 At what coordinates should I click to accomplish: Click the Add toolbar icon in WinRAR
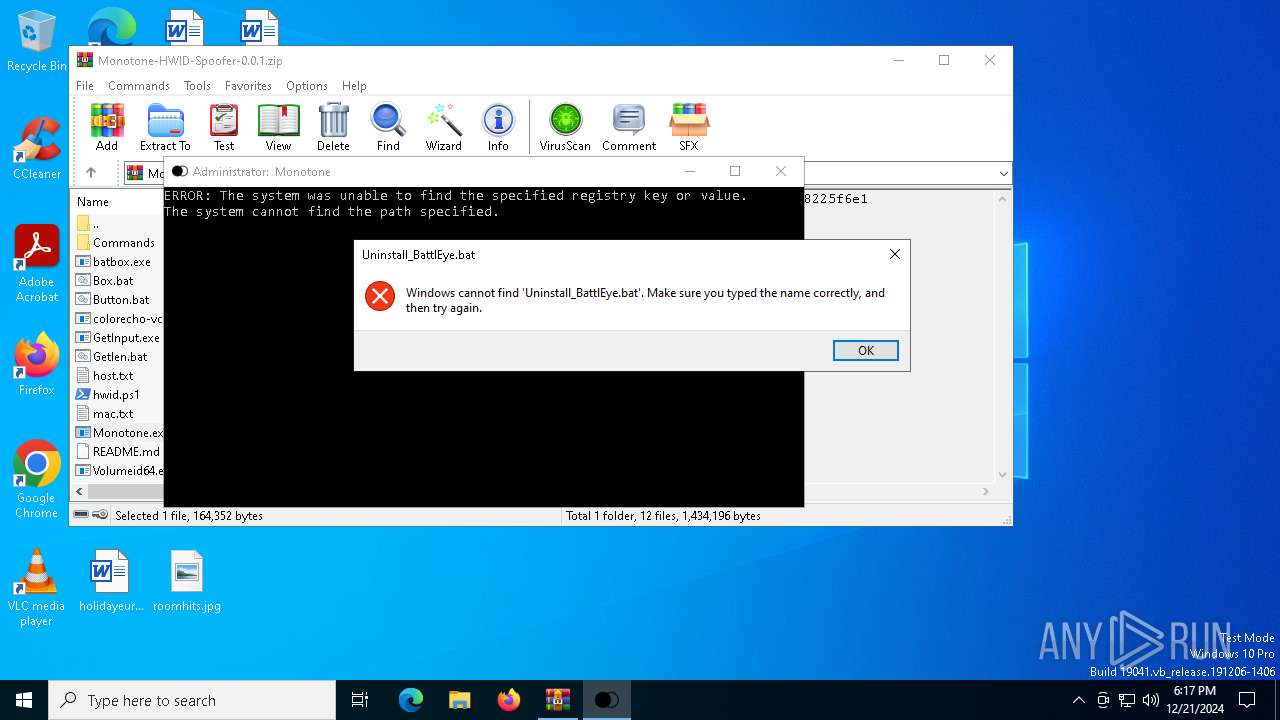107,127
